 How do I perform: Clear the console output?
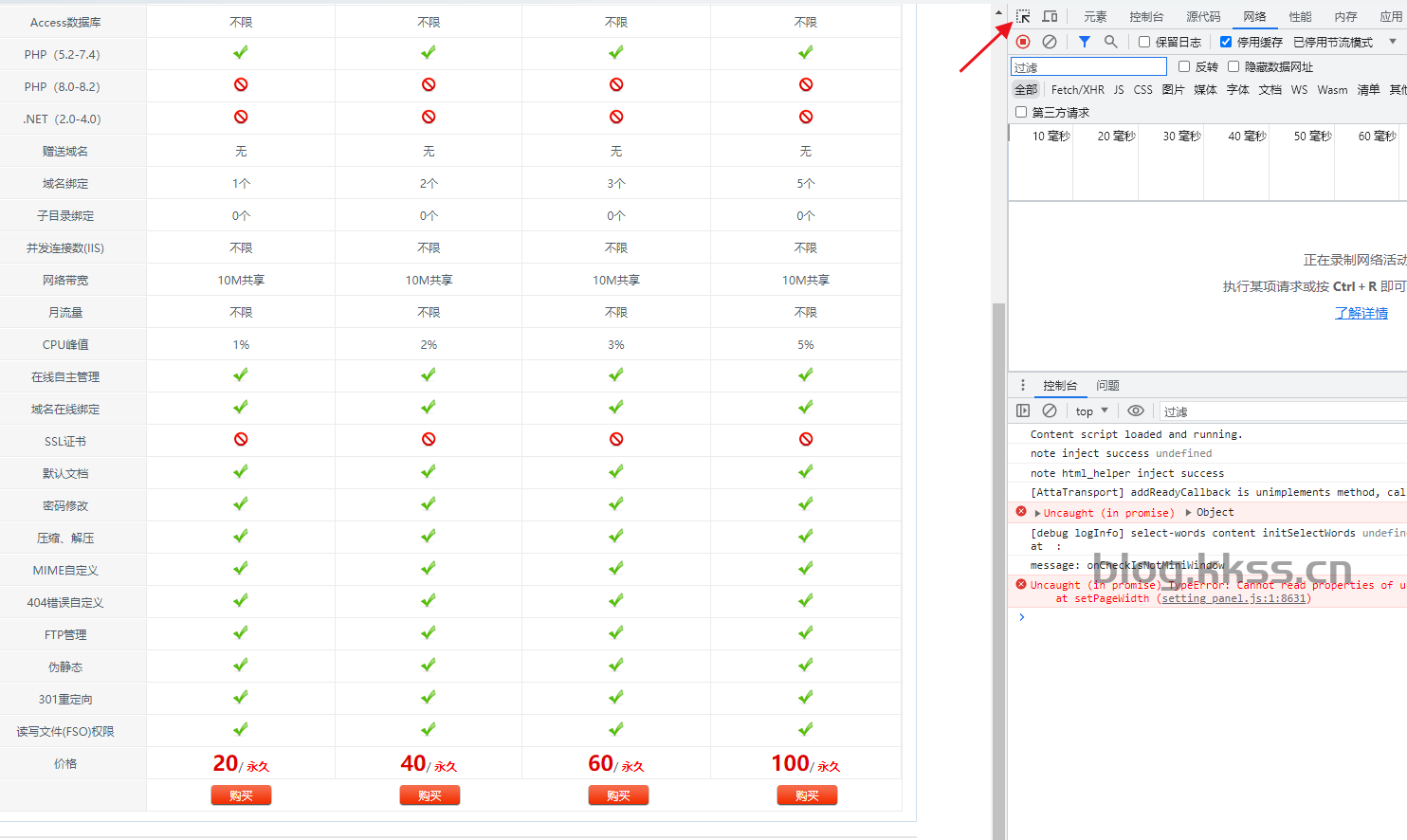click(1050, 411)
